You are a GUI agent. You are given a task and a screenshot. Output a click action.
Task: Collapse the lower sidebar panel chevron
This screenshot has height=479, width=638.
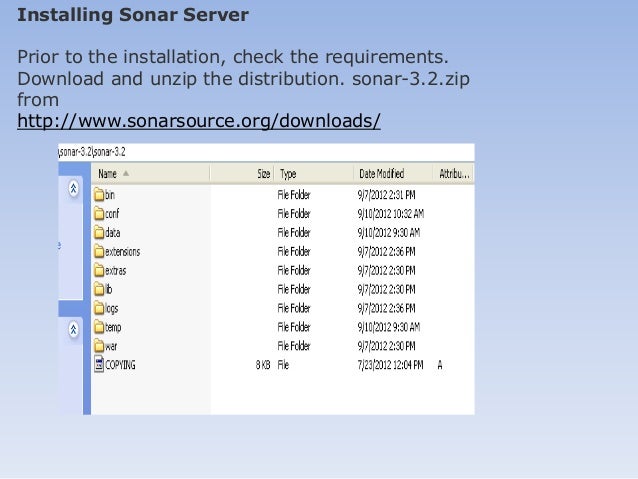point(74,330)
